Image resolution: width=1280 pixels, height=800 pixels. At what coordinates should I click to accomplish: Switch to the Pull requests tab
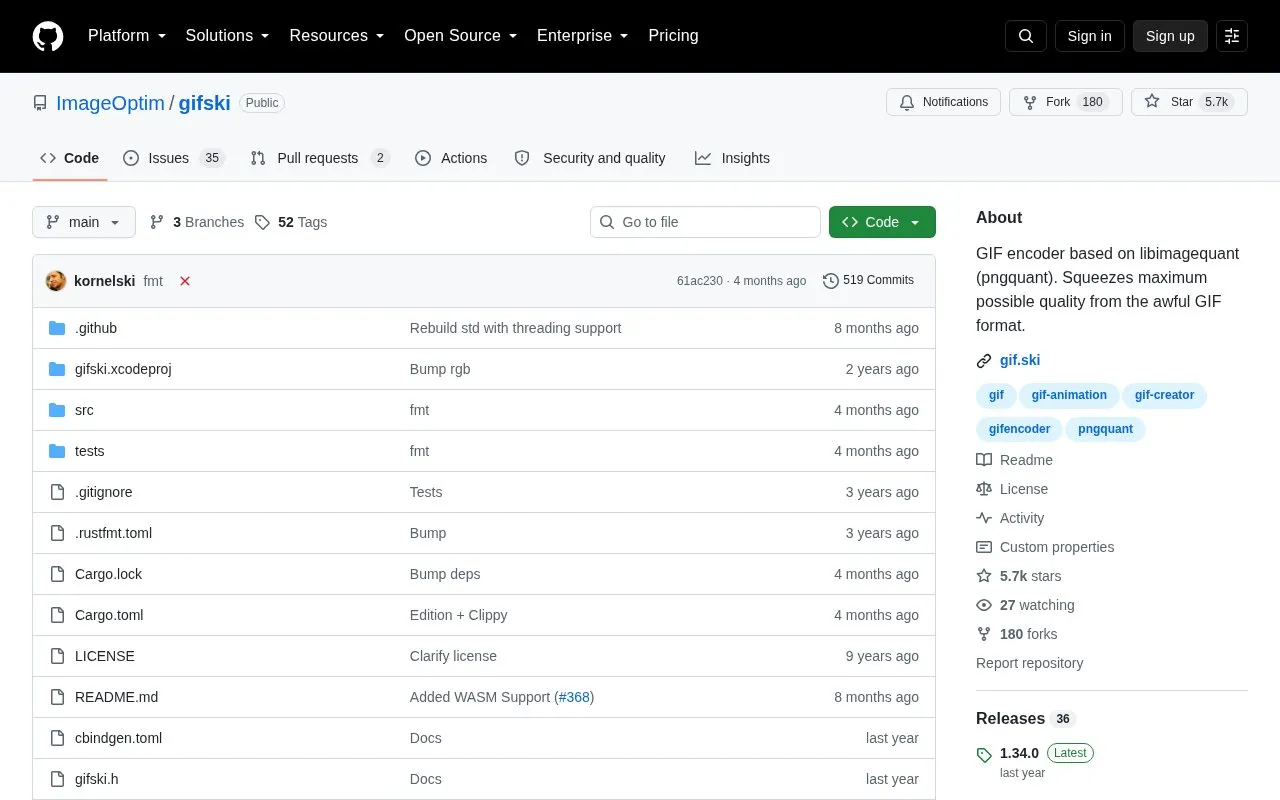point(320,158)
